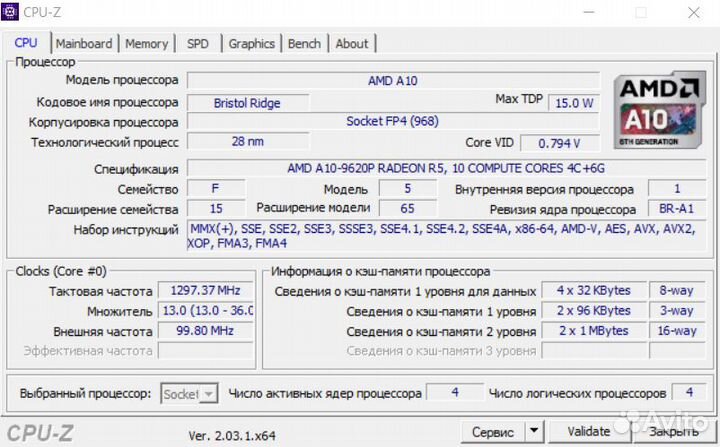This screenshot has width=720, height=447.
Task: Click the processor model field AMD A10
Action: point(393,81)
